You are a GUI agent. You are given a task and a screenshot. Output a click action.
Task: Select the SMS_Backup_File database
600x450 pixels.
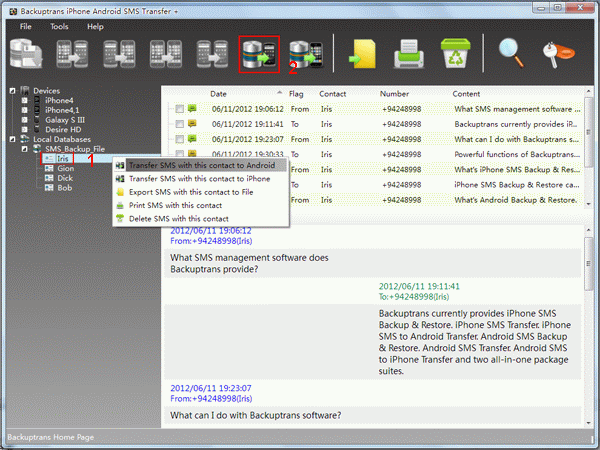tap(75, 149)
